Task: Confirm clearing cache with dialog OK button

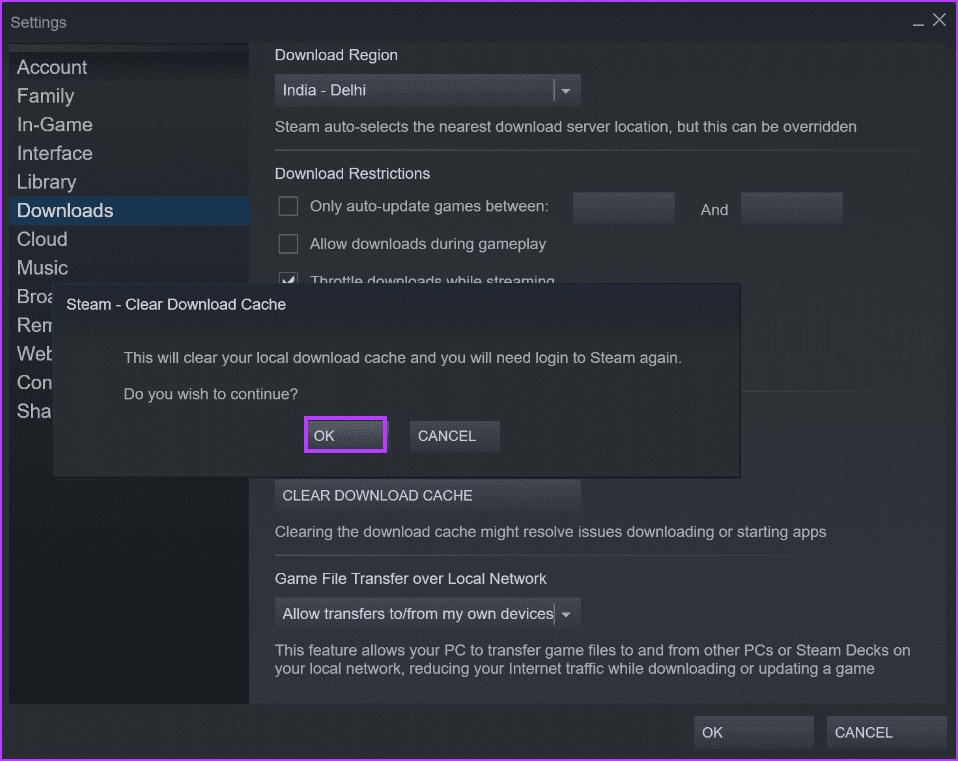Action: point(345,435)
